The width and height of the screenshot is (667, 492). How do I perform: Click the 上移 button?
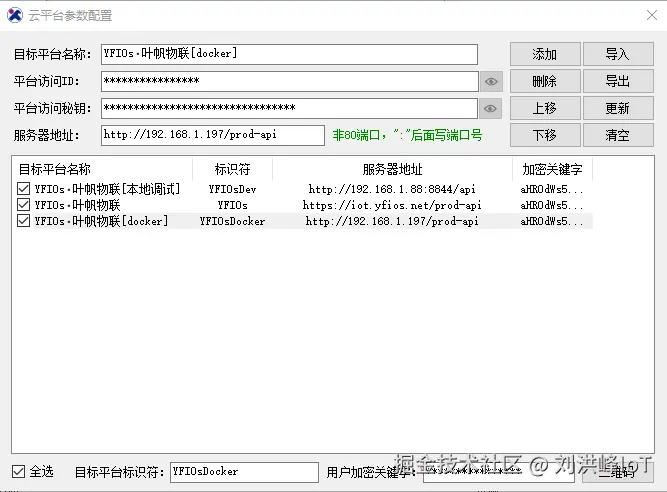coord(545,108)
